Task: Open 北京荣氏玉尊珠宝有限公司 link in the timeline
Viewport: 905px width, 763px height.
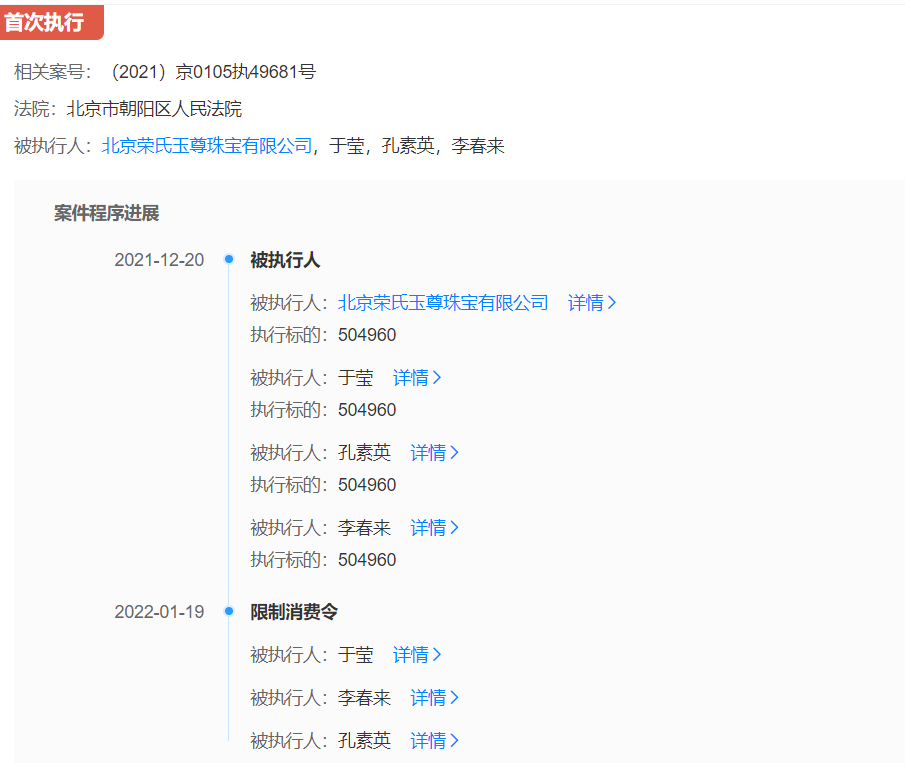Action: [x=443, y=302]
